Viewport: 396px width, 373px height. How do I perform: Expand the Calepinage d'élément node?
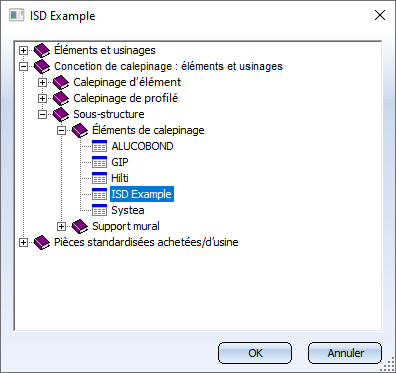[x=42, y=82]
